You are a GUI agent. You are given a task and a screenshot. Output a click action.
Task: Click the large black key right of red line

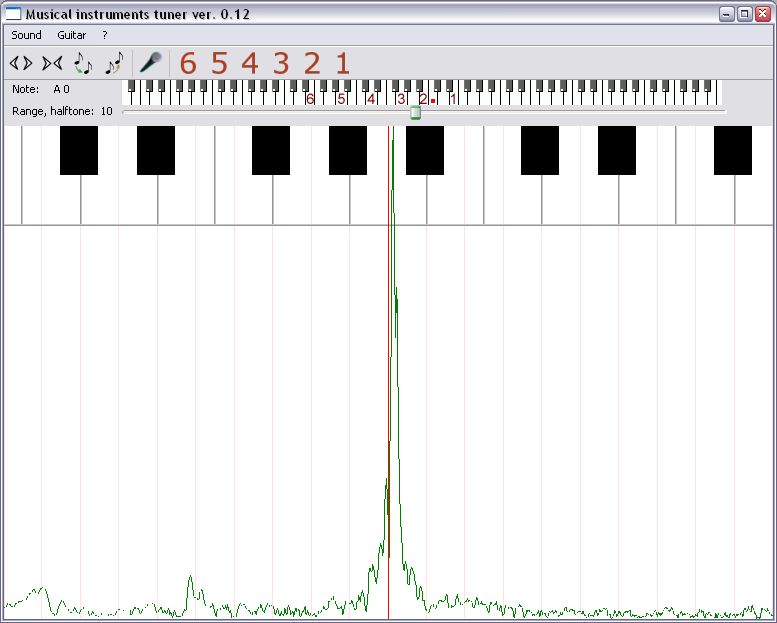(x=425, y=150)
